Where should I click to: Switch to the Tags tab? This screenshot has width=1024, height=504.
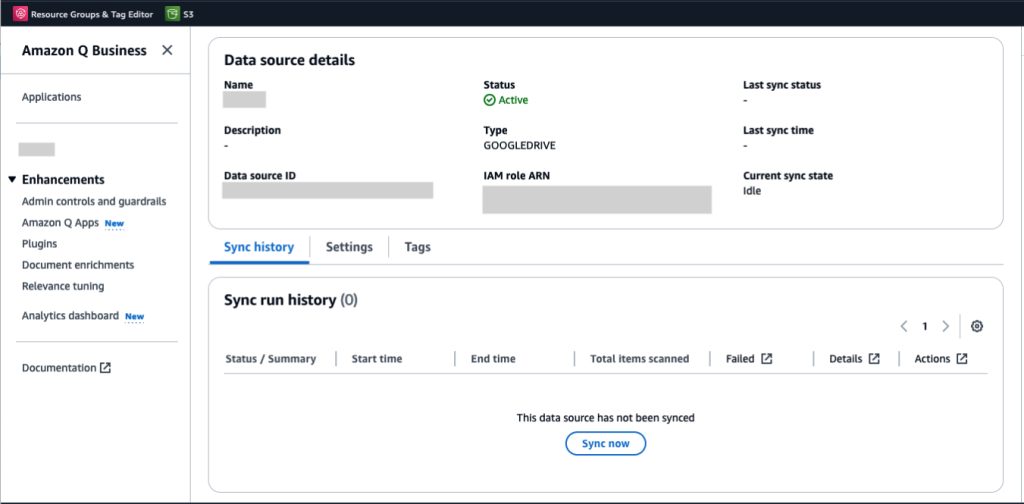click(417, 247)
